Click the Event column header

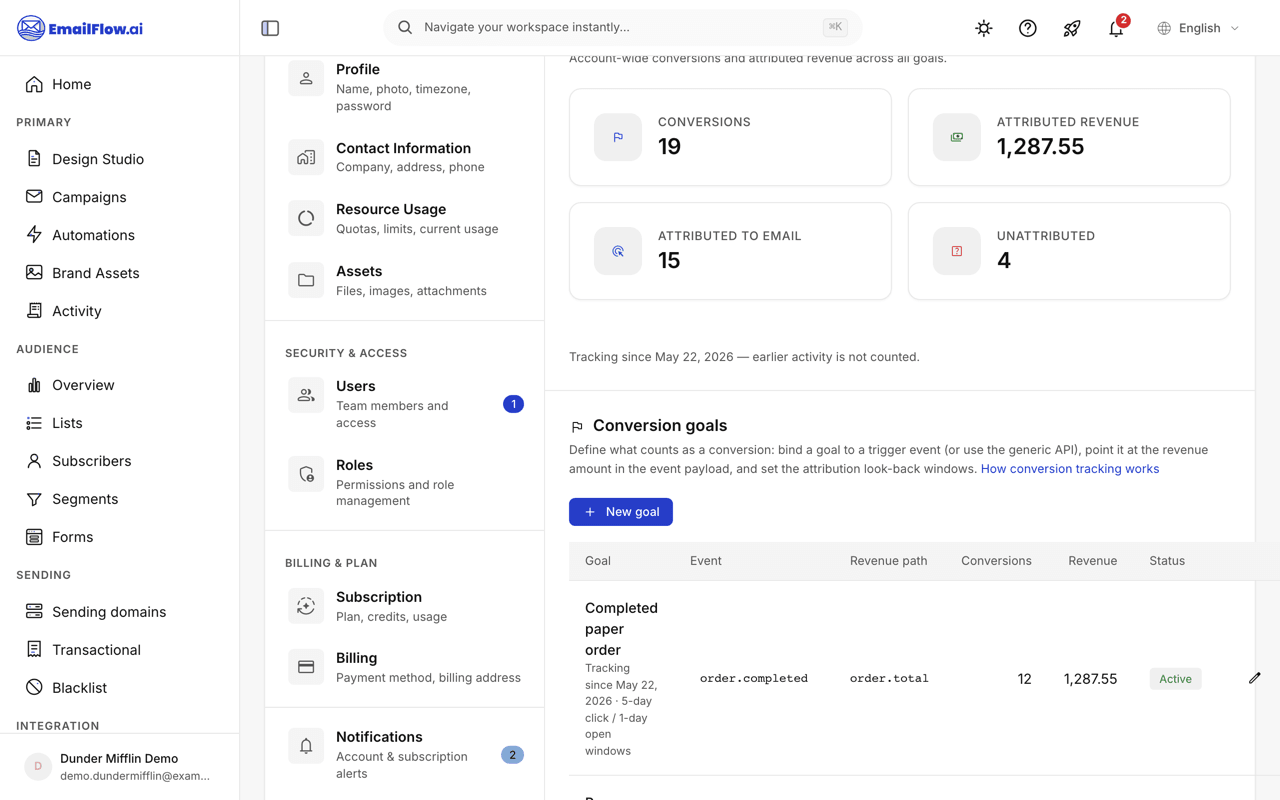click(705, 561)
